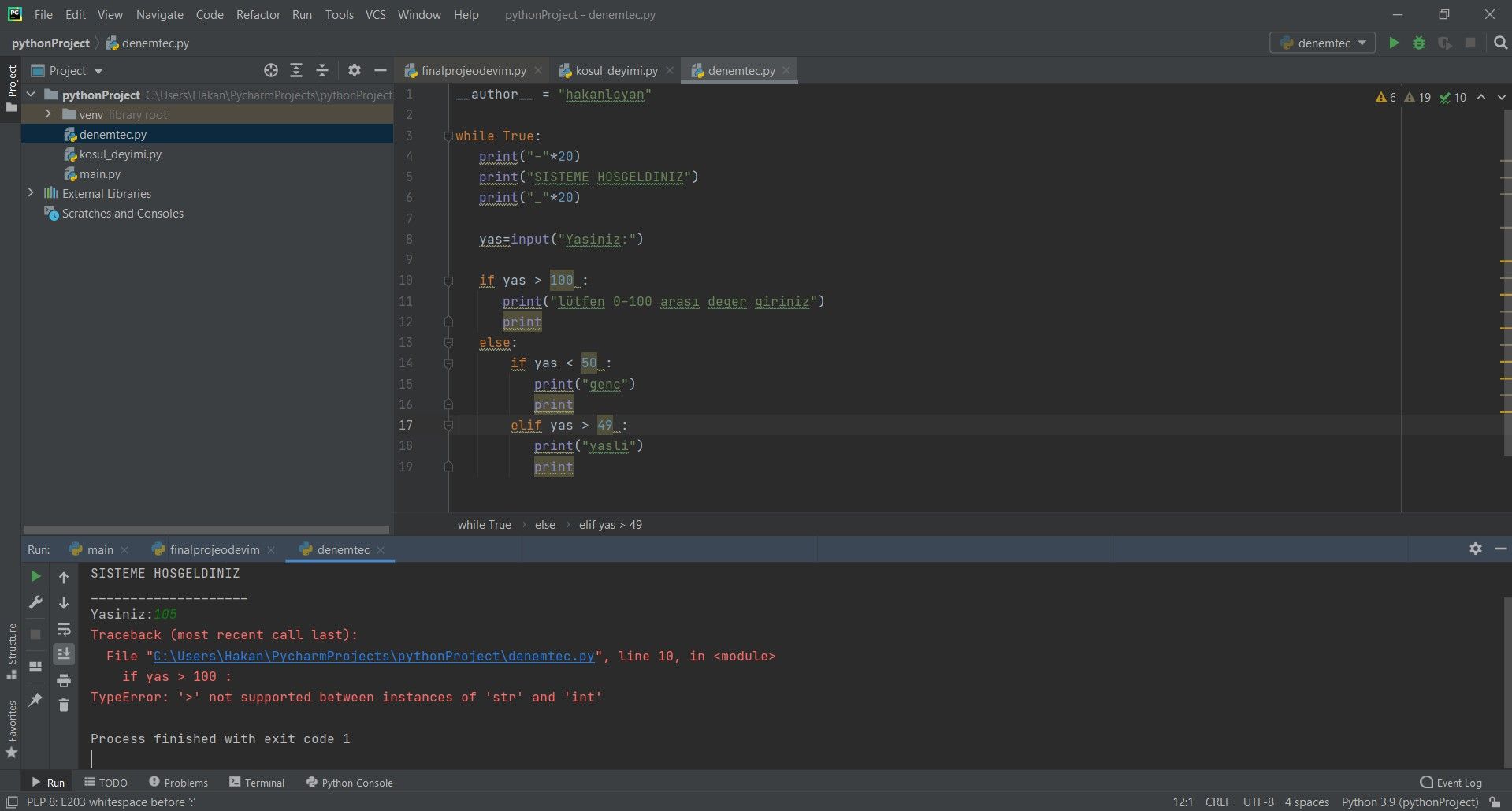The image size is (1512, 811).
Task: Toggle scroll to end in console
Action: (64, 654)
